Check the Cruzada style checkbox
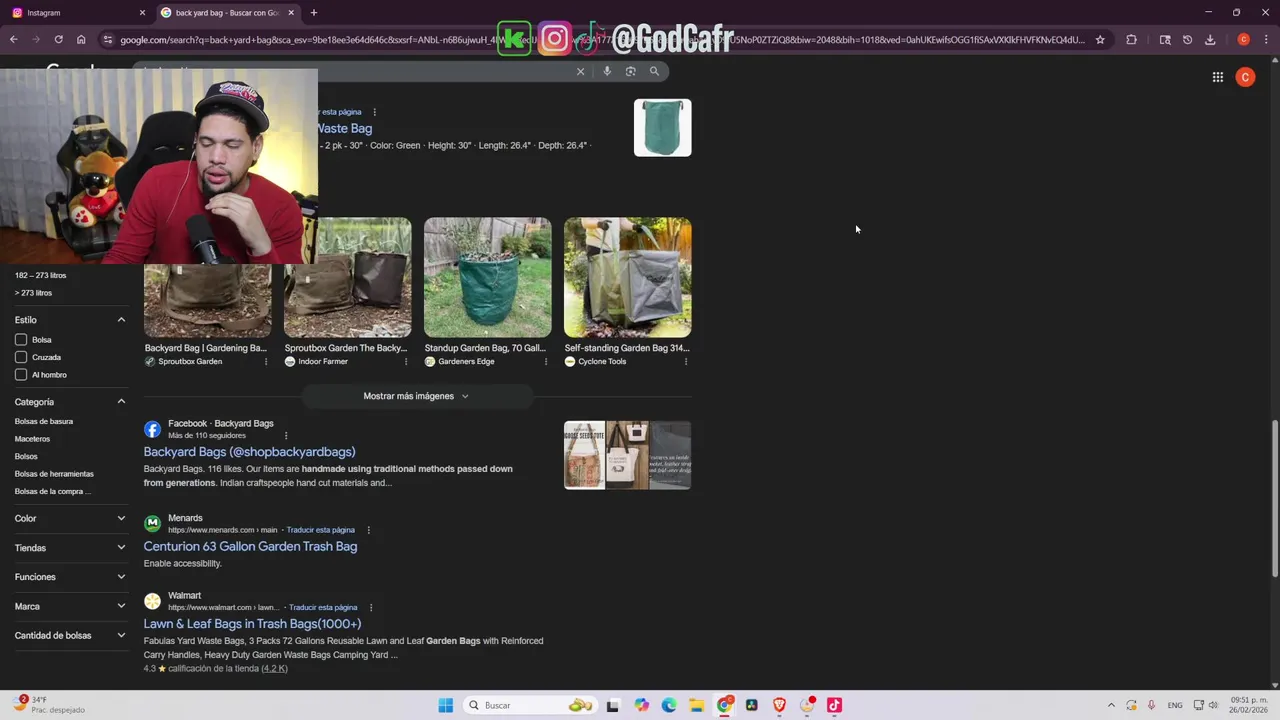This screenshot has height=720, width=1280. [21, 357]
